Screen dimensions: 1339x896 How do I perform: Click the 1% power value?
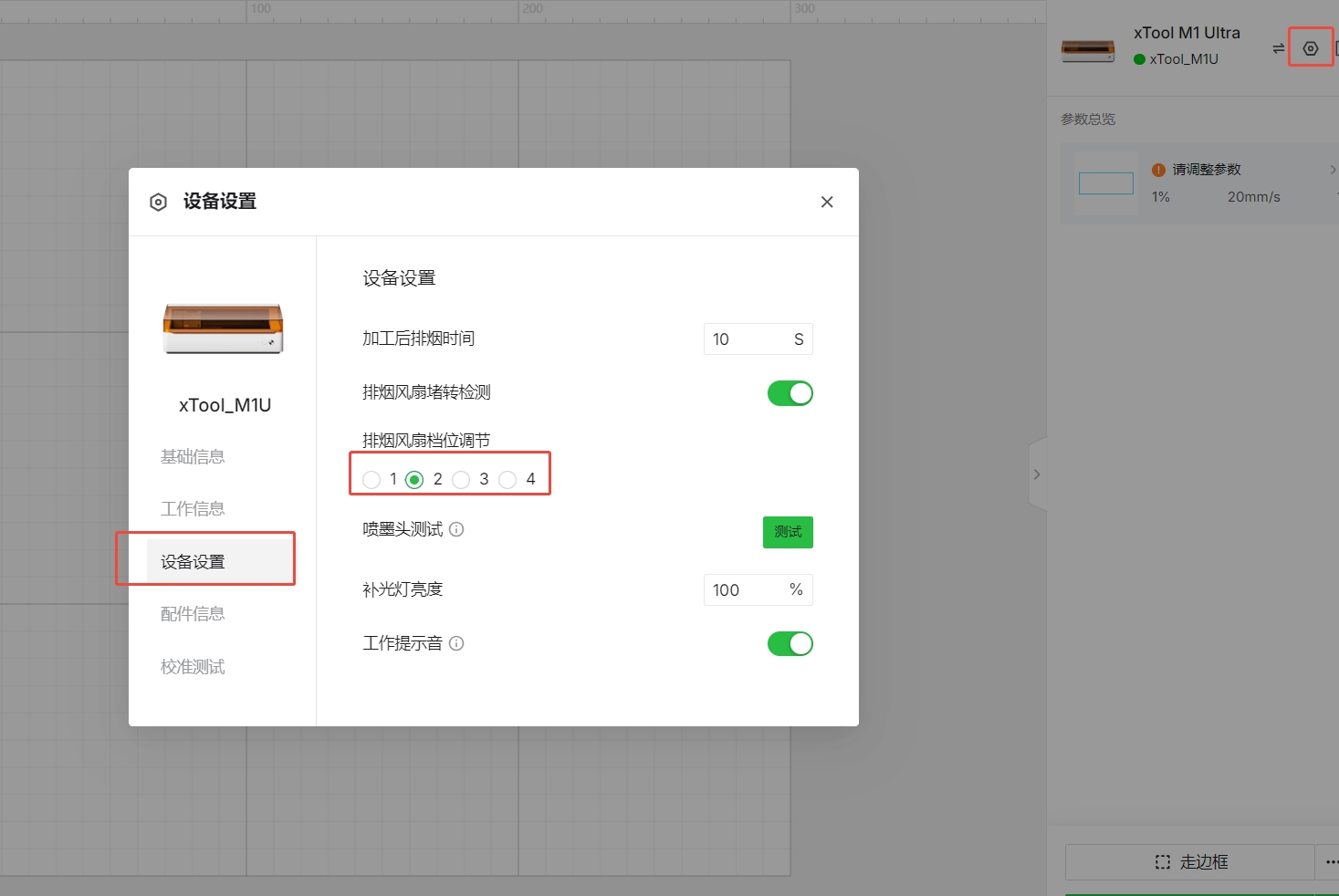tap(1161, 197)
